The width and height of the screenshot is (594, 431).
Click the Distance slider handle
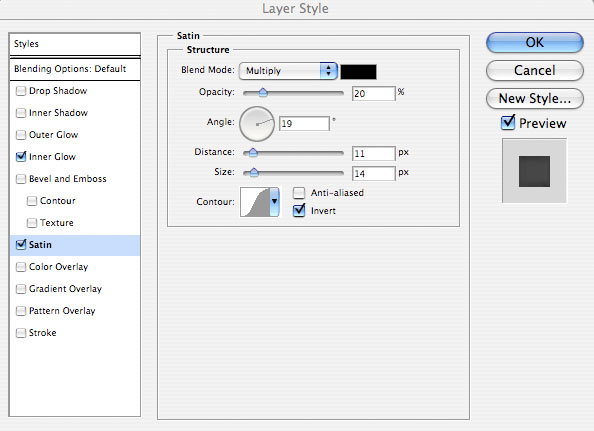(x=252, y=152)
